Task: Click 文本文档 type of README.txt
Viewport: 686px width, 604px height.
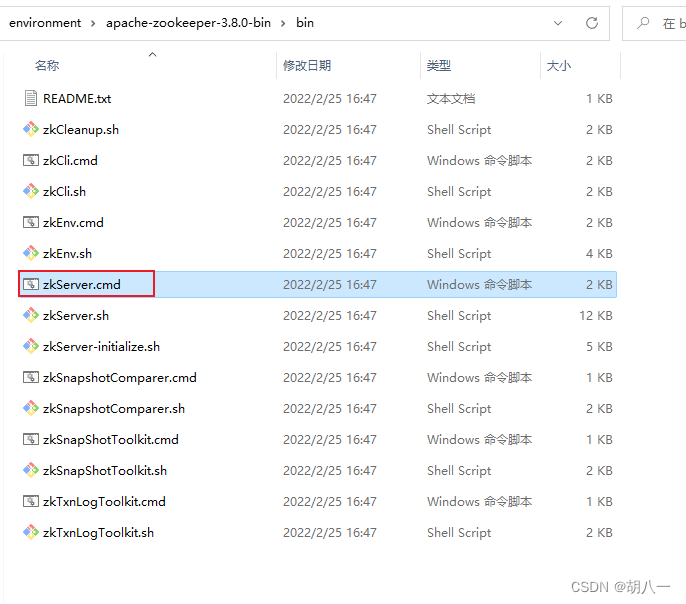Action: tap(451, 99)
